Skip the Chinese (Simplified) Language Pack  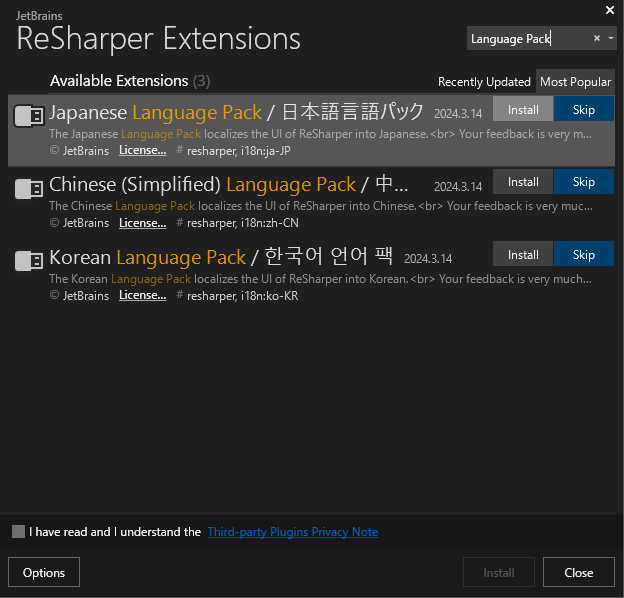(x=583, y=182)
